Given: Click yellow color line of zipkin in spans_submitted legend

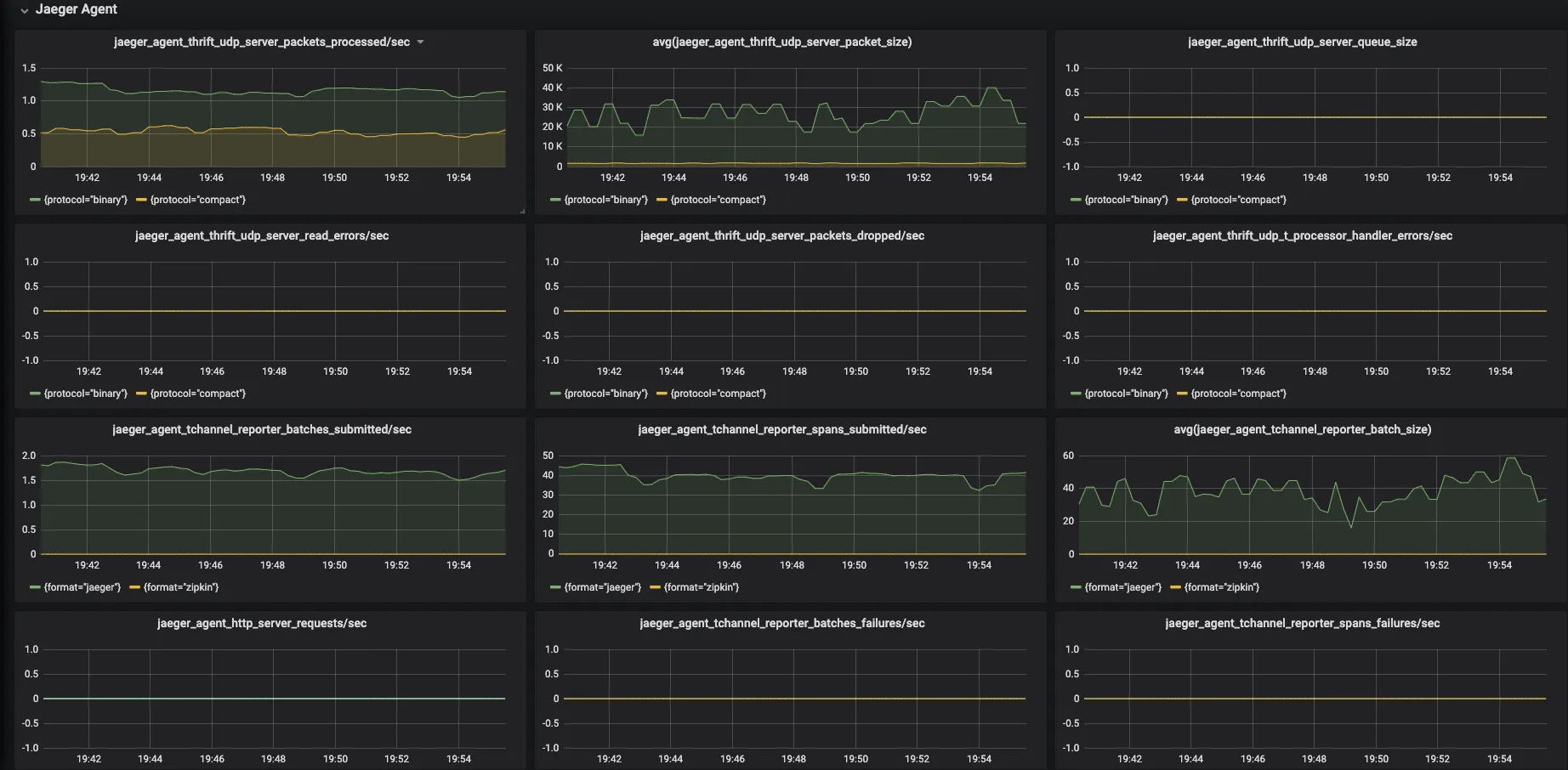Looking at the screenshot, I should tap(656, 587).
